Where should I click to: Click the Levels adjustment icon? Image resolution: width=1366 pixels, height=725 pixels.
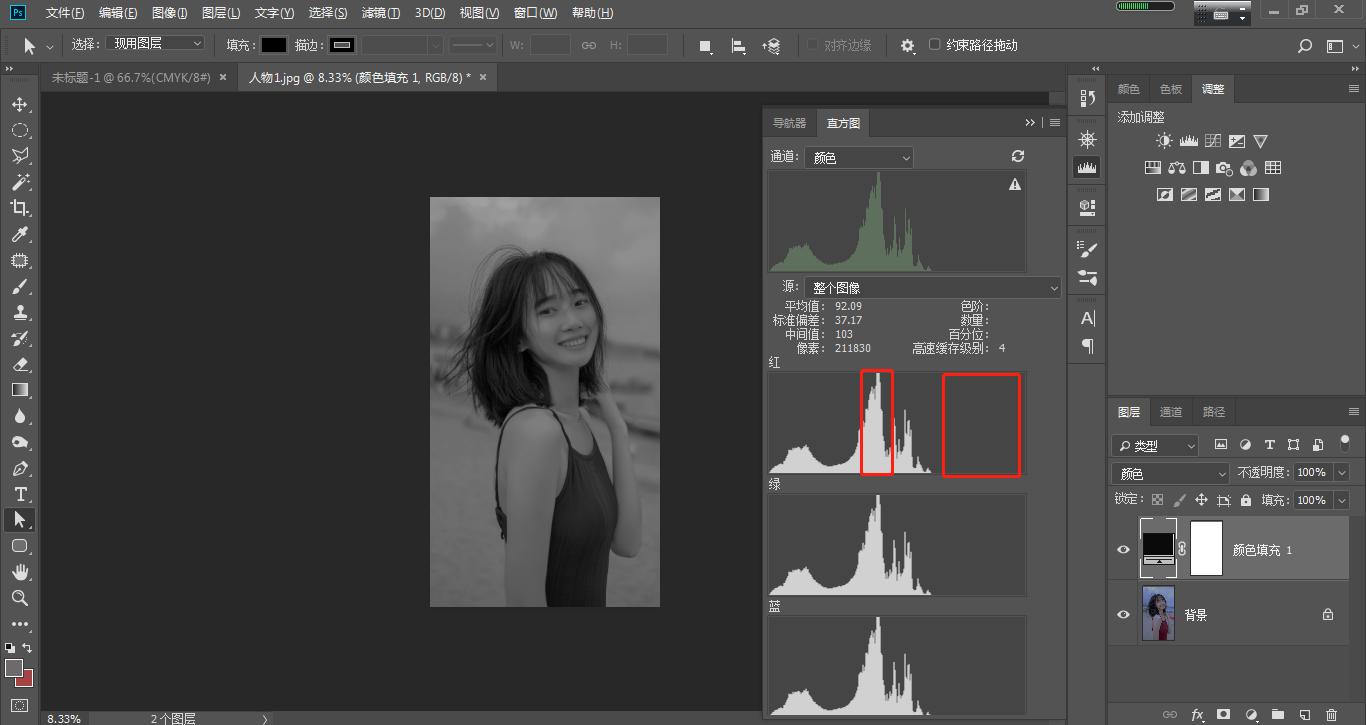click(1188, 142)
